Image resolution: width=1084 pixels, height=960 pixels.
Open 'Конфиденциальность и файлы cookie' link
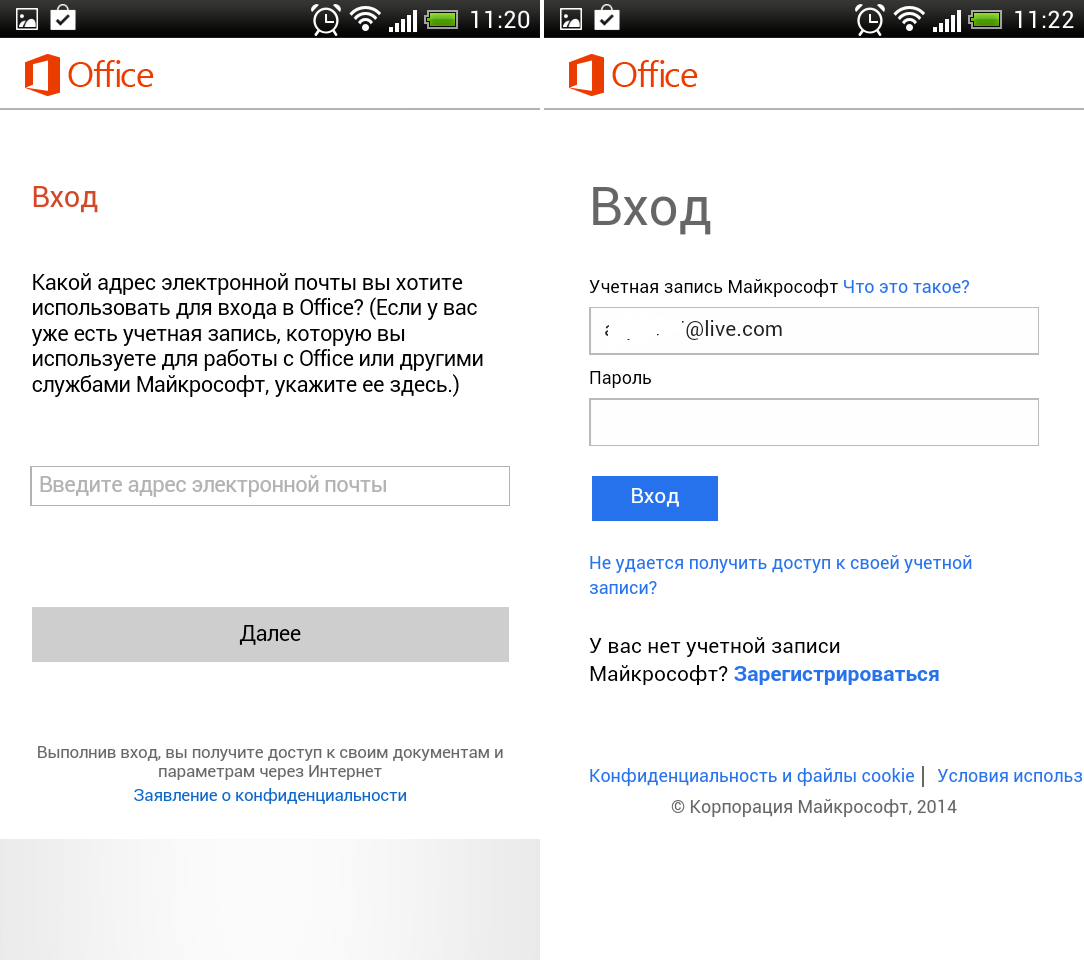tap(751, 776)
